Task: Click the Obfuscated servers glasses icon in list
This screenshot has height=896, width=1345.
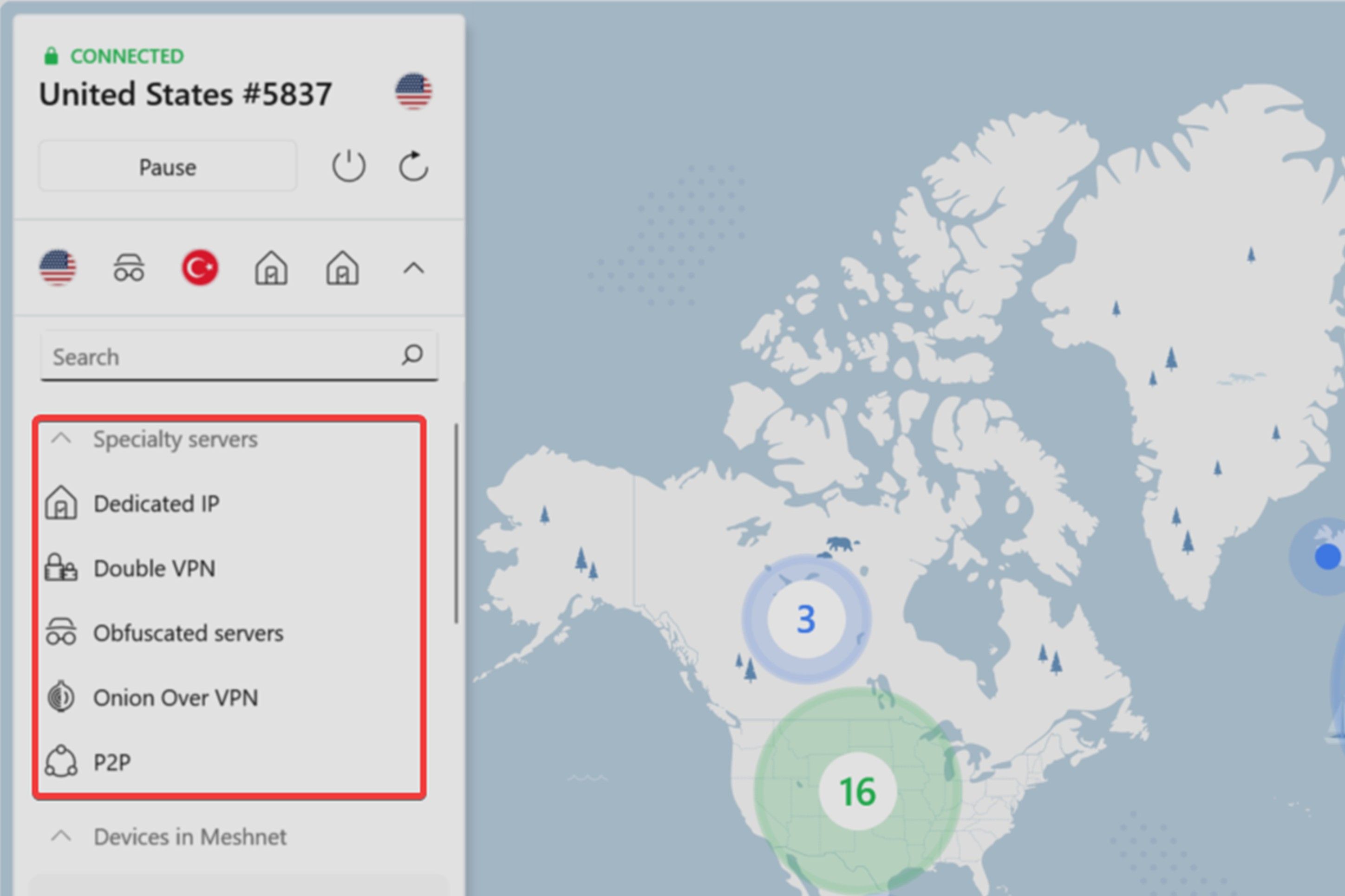Action: click(x=60, y=631)
